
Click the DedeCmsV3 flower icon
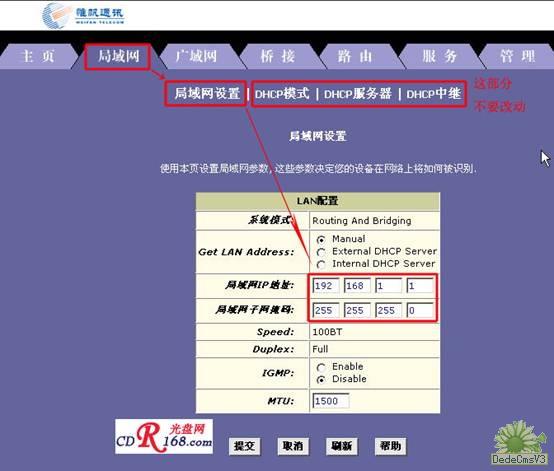519,443
